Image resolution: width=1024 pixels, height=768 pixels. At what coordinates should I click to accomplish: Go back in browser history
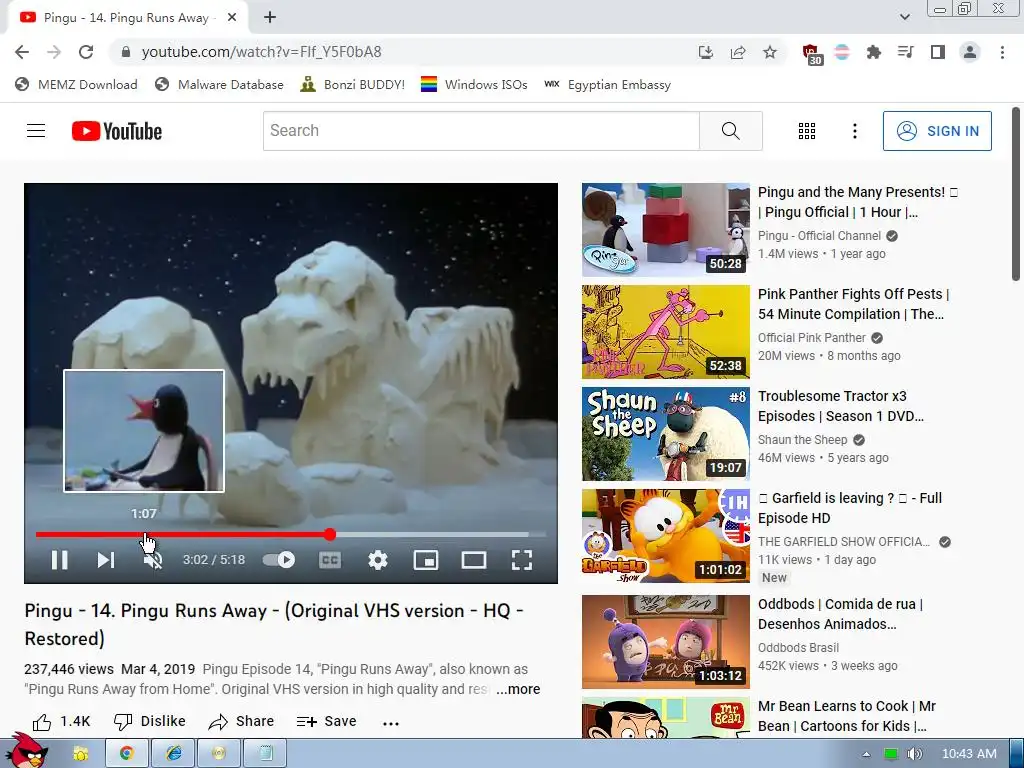pos(22,52)
